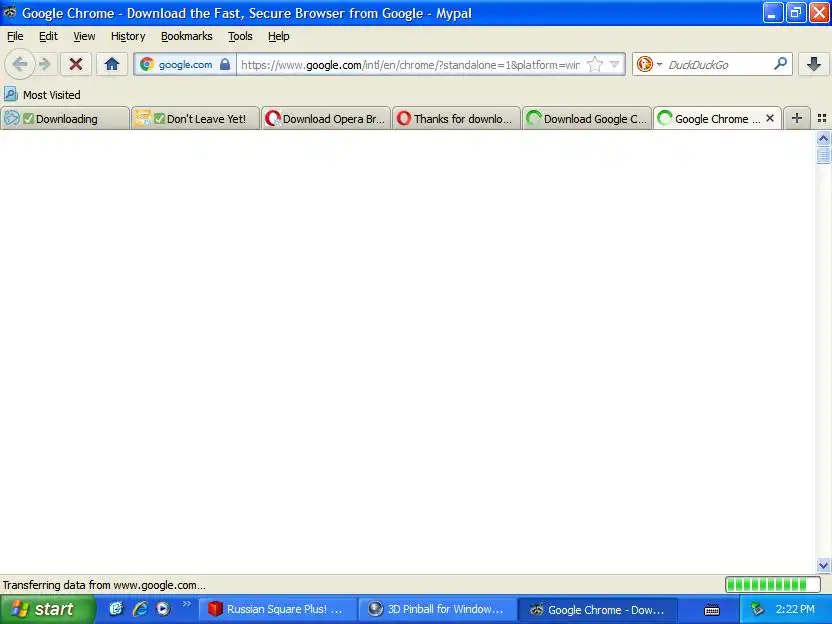Open the Edit menu
The width and height of the screenshot is (832, 624).
48,36
